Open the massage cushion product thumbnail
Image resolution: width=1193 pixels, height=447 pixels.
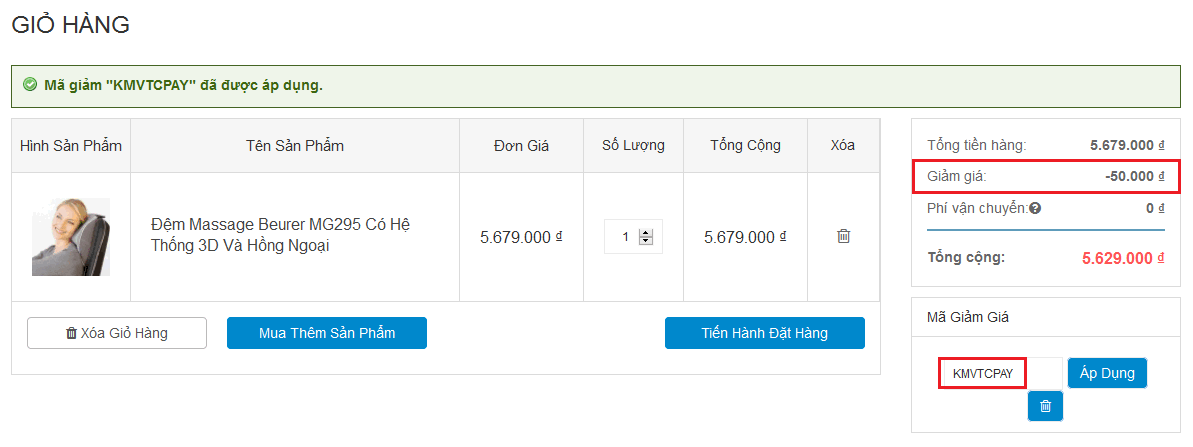tap(71, 237)
